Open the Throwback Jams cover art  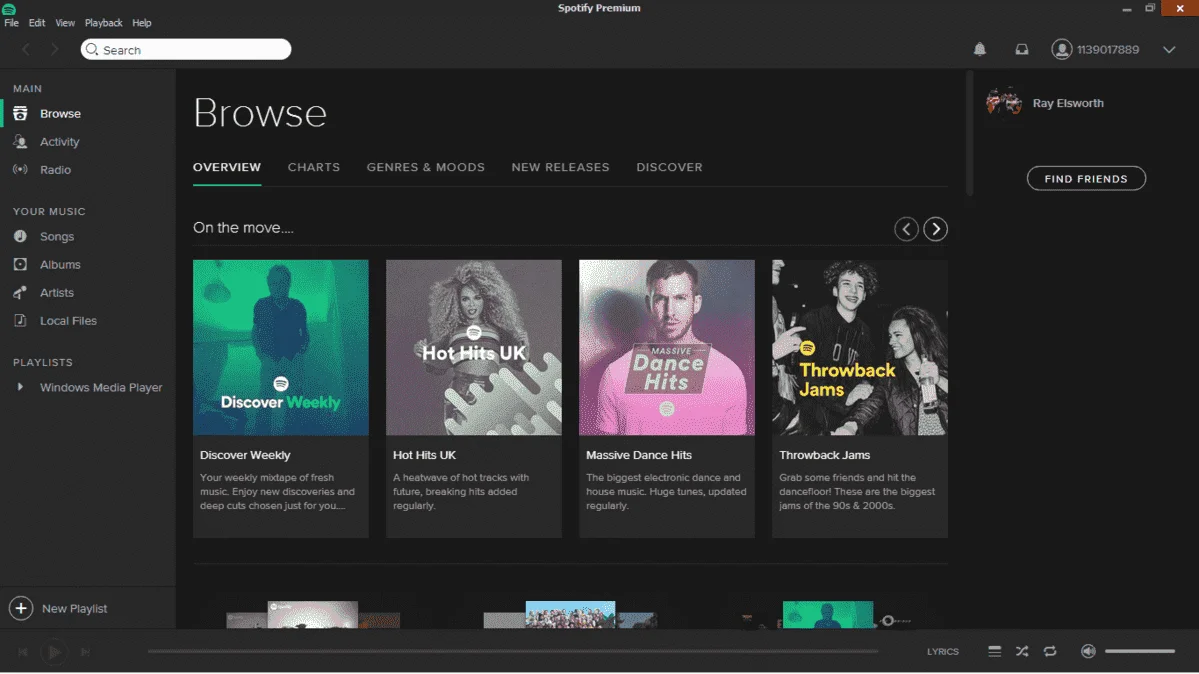click(859, 347)
